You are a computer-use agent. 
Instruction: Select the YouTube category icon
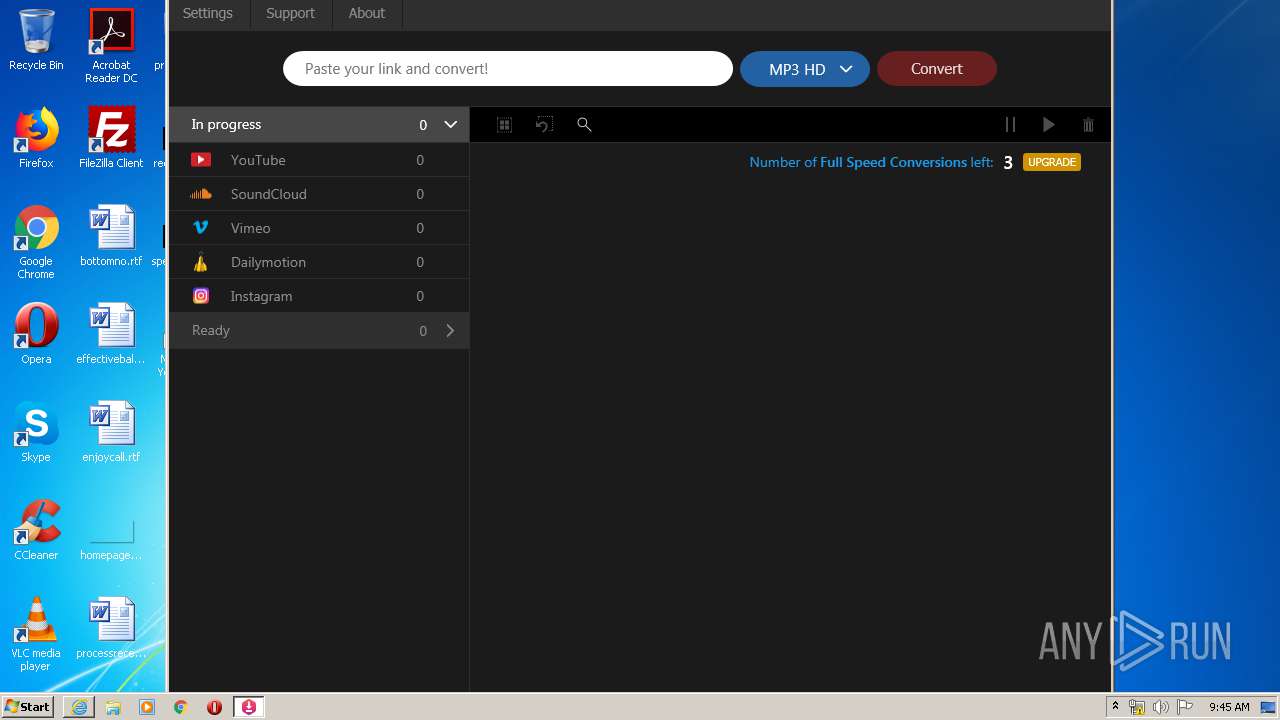201,160
